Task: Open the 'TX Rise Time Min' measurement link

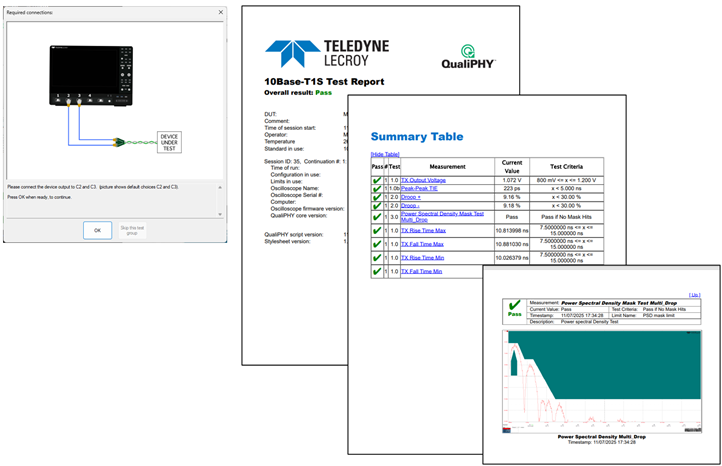Action: pyautogui.click(x=422, y=258)
